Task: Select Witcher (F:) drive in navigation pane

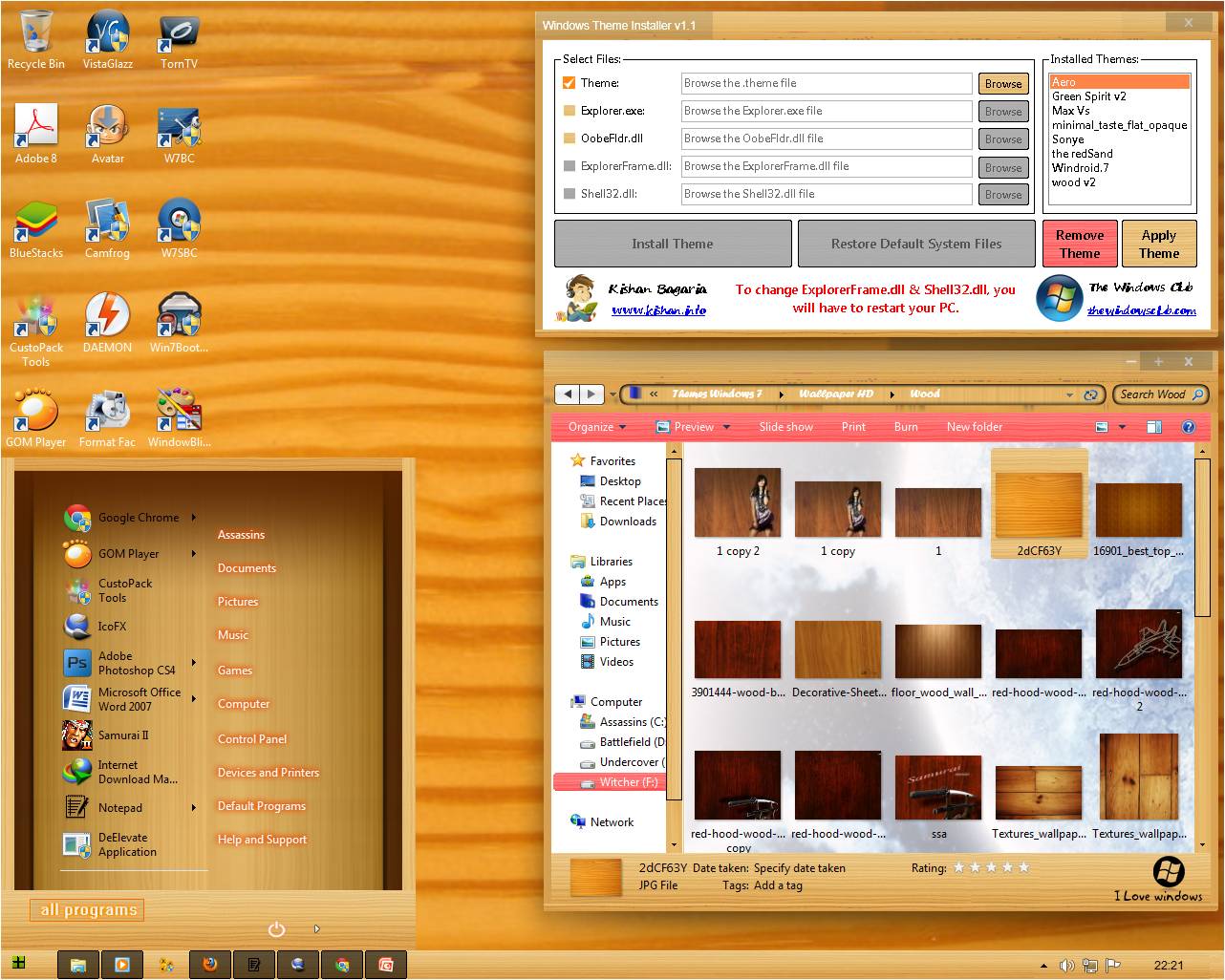Action: (x=609, y=781)
